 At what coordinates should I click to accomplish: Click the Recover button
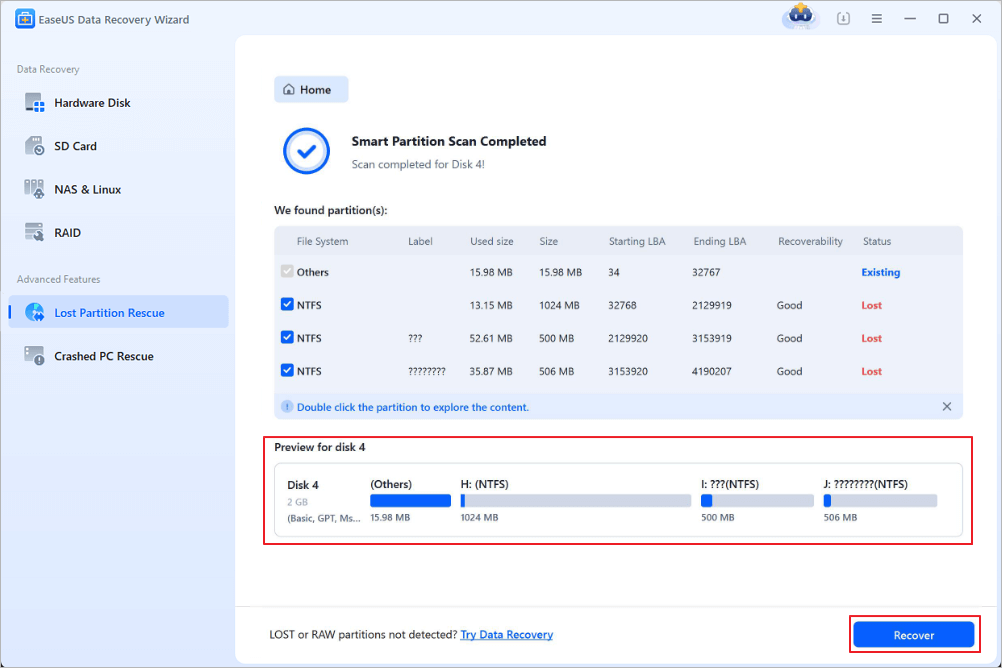(913, 634)
